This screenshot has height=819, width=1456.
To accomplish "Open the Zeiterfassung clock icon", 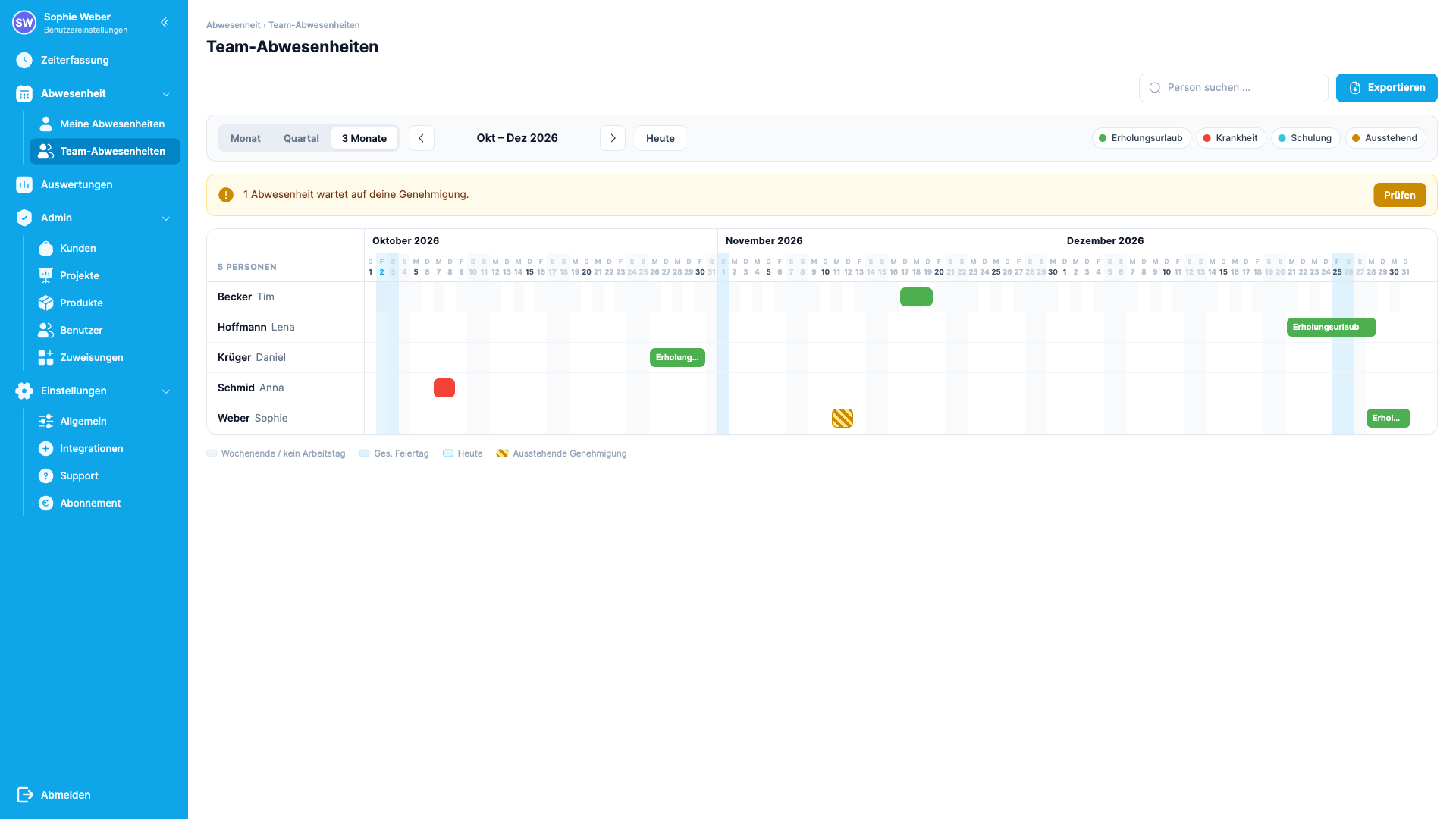I will 24,60.
